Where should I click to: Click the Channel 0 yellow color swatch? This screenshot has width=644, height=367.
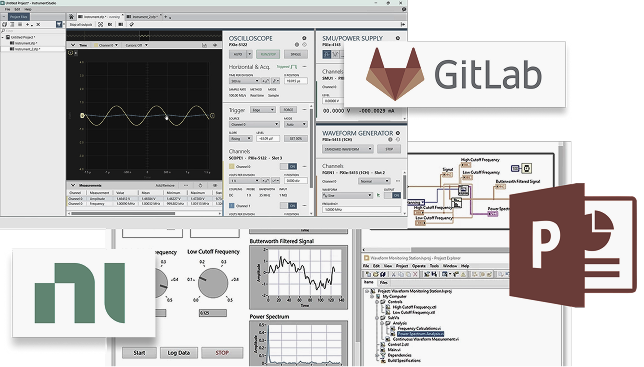coord(232,166)
